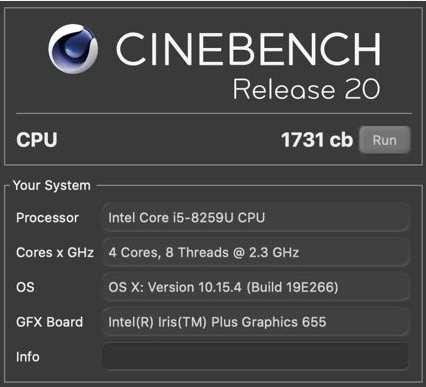
Task: Select the Iris Plus Graphics 655 field
Action: 256,322
